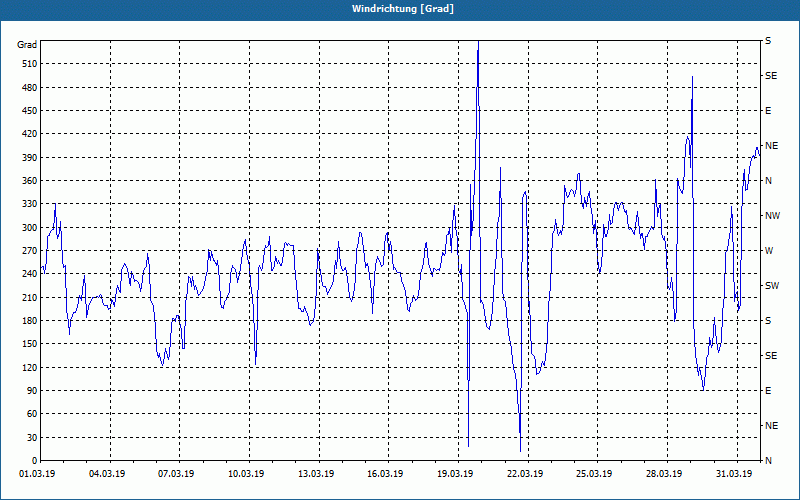Pick the 180 degree axis value
The height and width of the screenshot is (500, 800).
coord(30,321)
